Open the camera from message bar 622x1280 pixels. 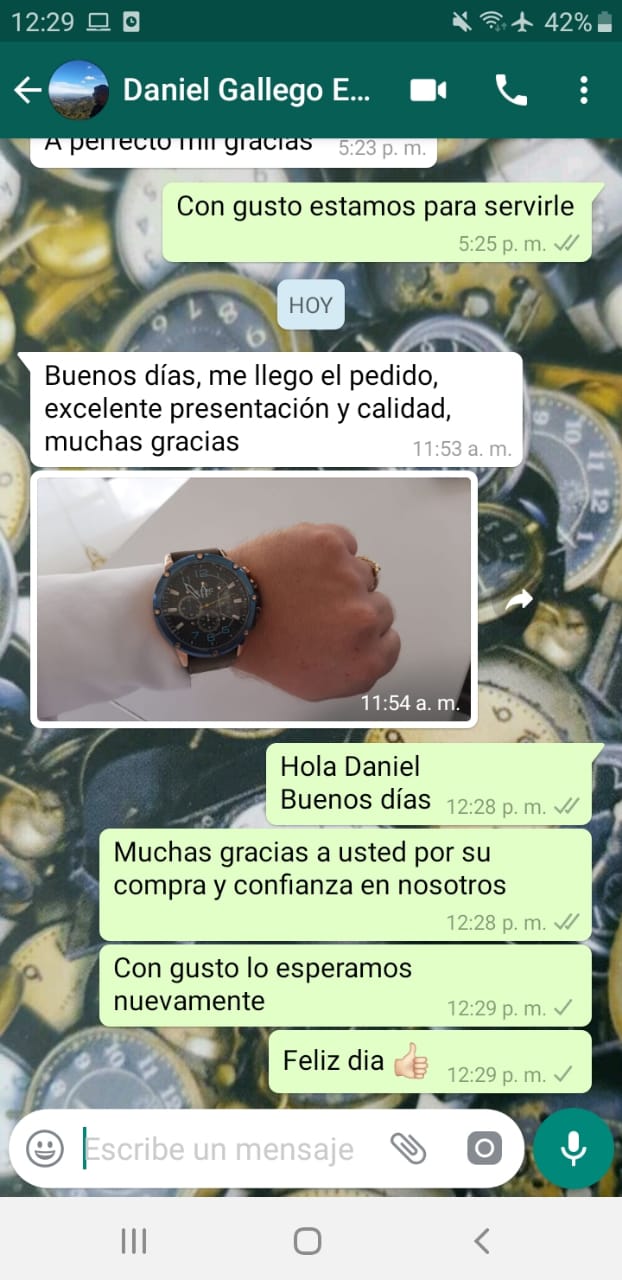tap(484, 1149)
